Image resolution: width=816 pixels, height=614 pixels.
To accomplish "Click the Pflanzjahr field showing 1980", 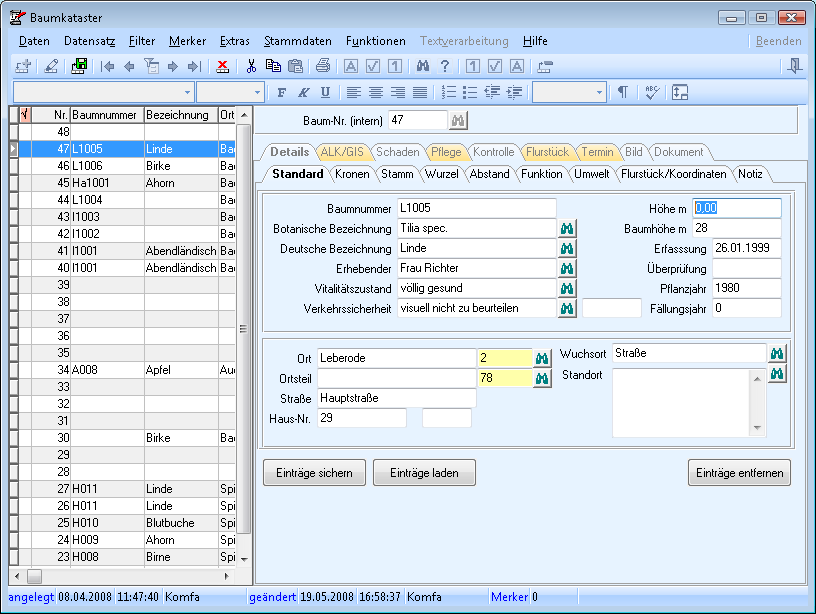I will click(x=746, y=288).
